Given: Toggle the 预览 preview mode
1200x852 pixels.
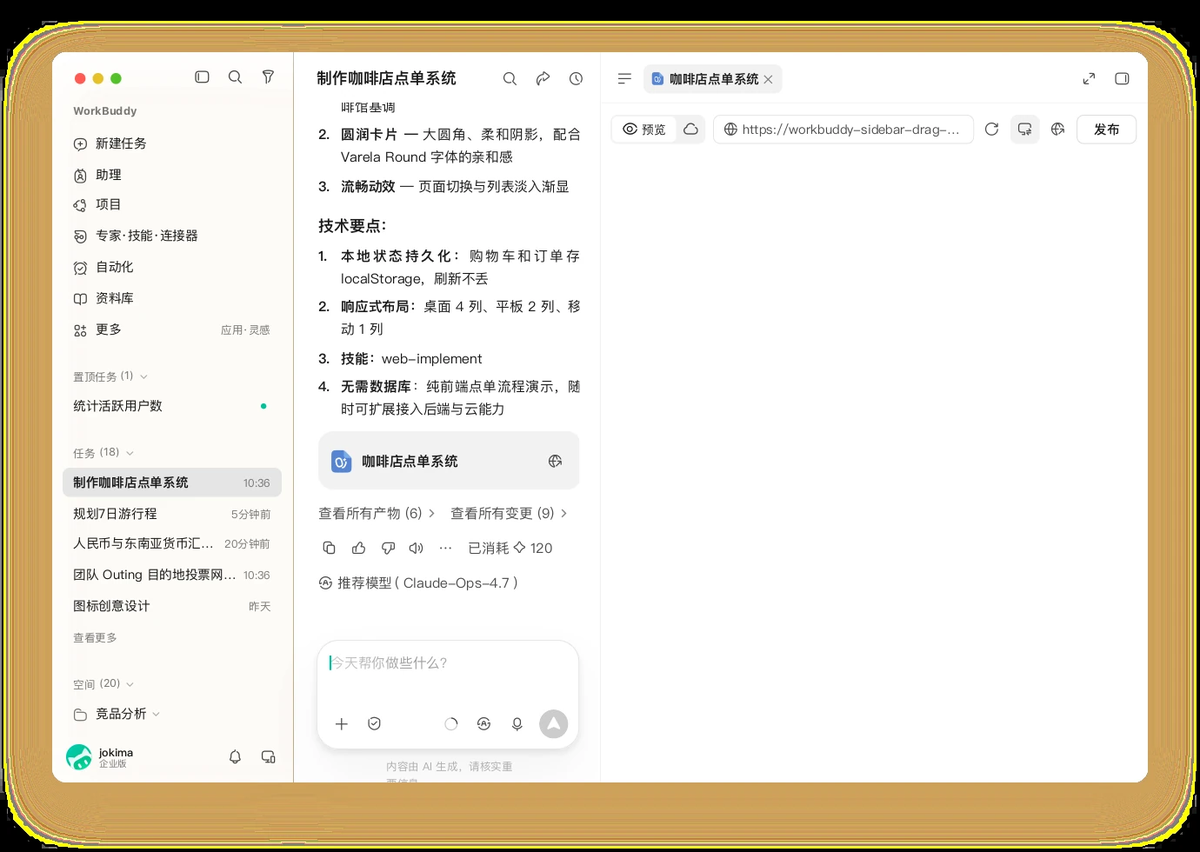Looking at the screenshot, I should point(644,129).
